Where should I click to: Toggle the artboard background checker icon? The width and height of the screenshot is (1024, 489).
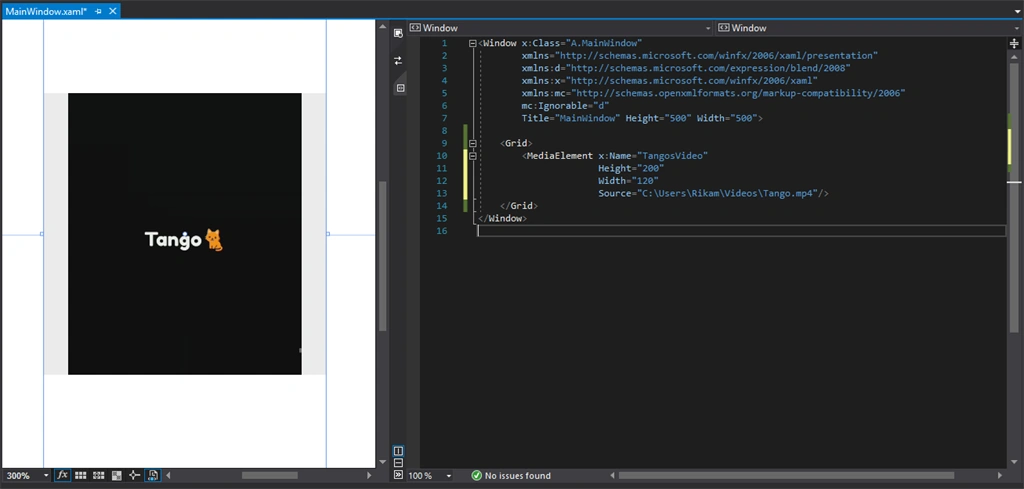[x=117, y=475]
